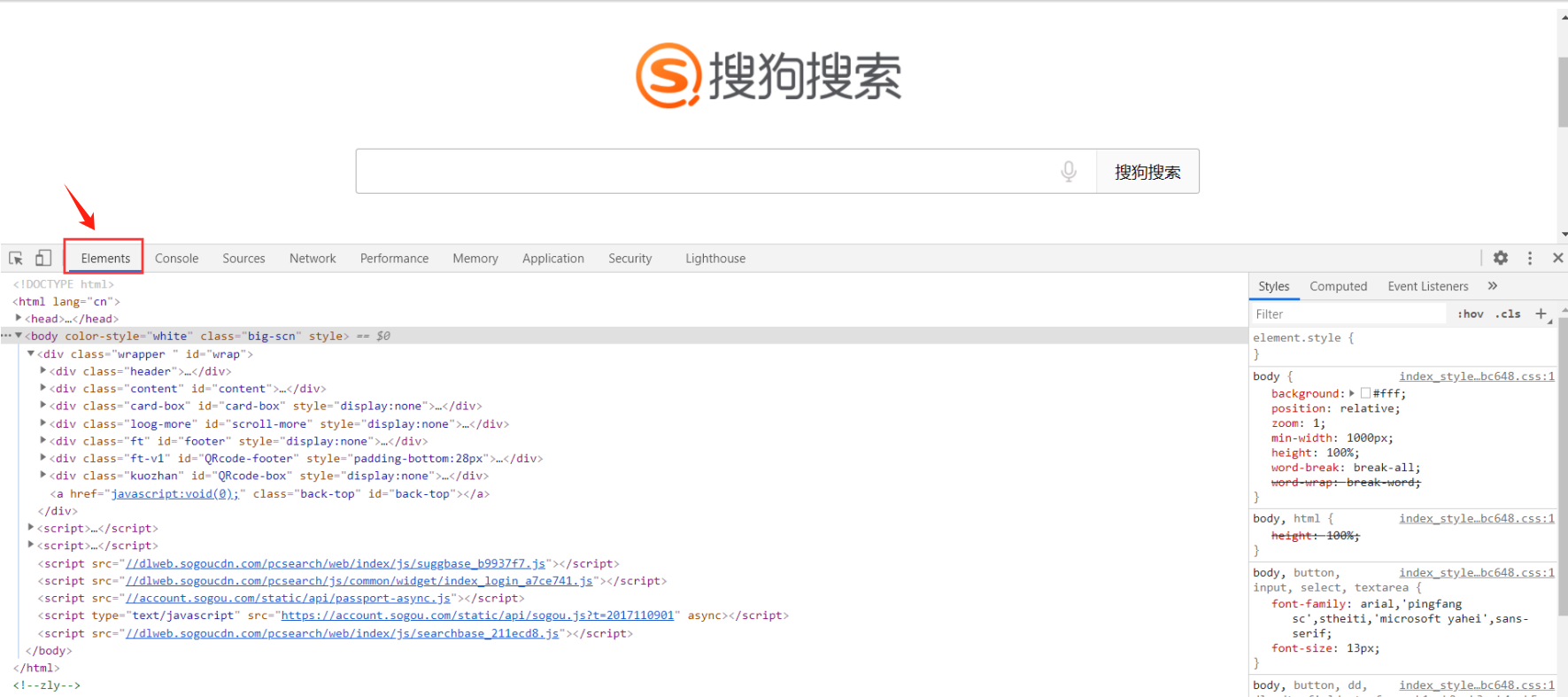Expand the div id content node
The height and width of the screenshot is (697, 1568).
point(43,388)
